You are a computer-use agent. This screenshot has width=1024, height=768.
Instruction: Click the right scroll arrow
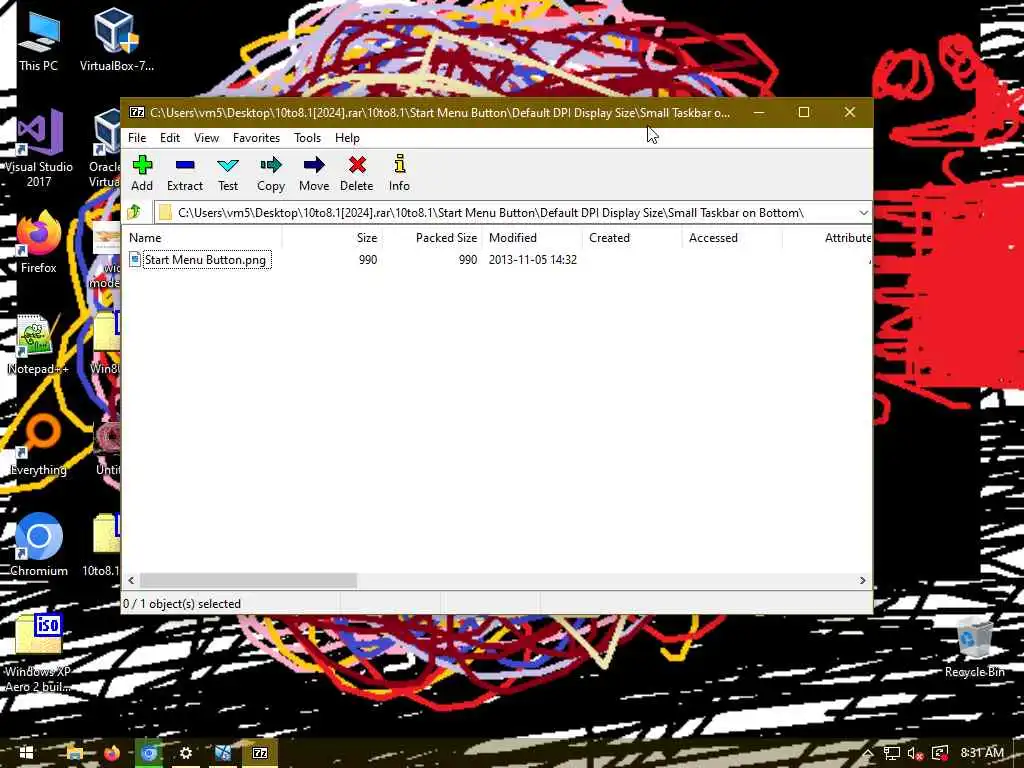[x=863, y=580]
